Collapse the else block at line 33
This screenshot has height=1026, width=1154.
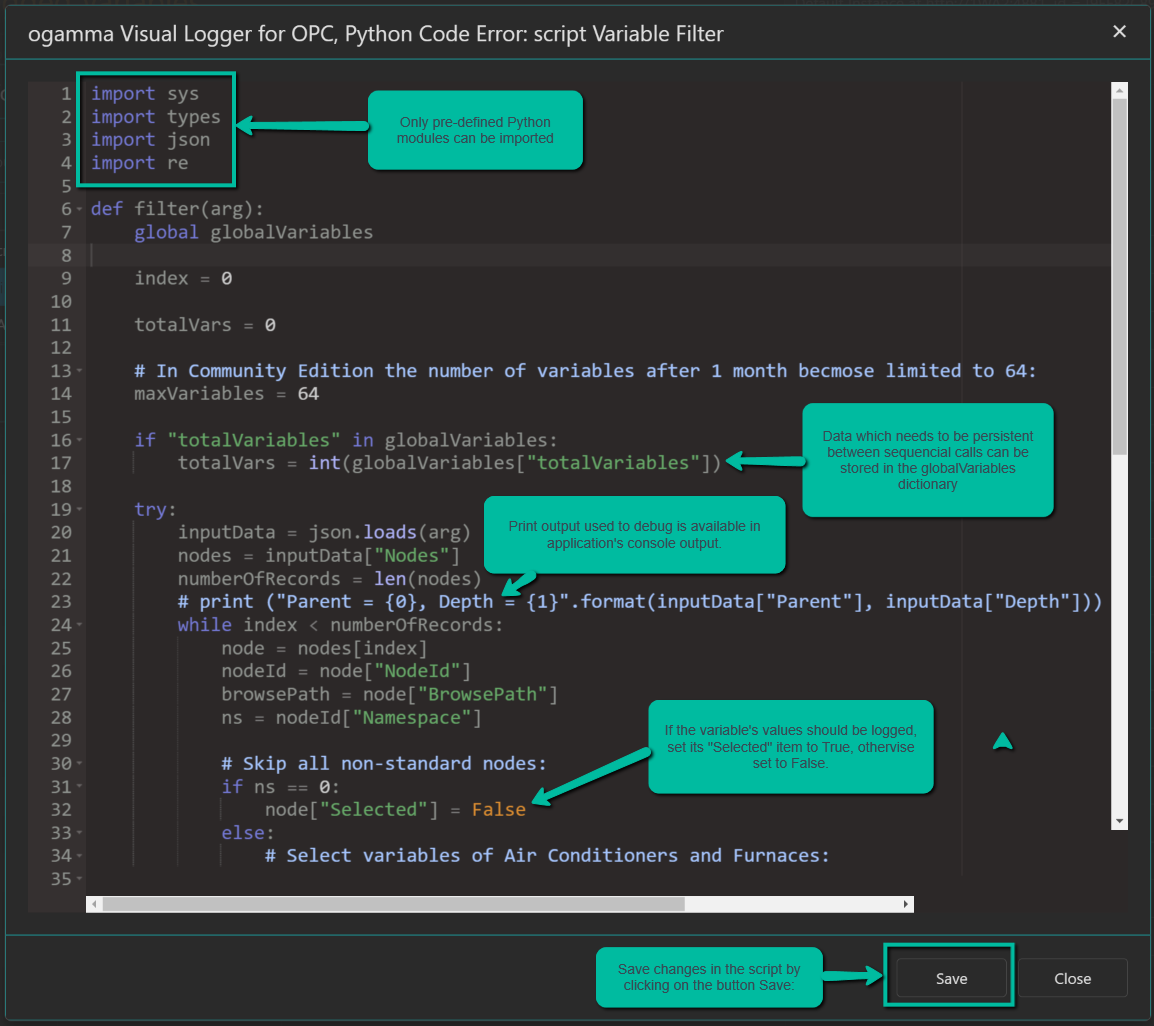(x=79, y=833)
